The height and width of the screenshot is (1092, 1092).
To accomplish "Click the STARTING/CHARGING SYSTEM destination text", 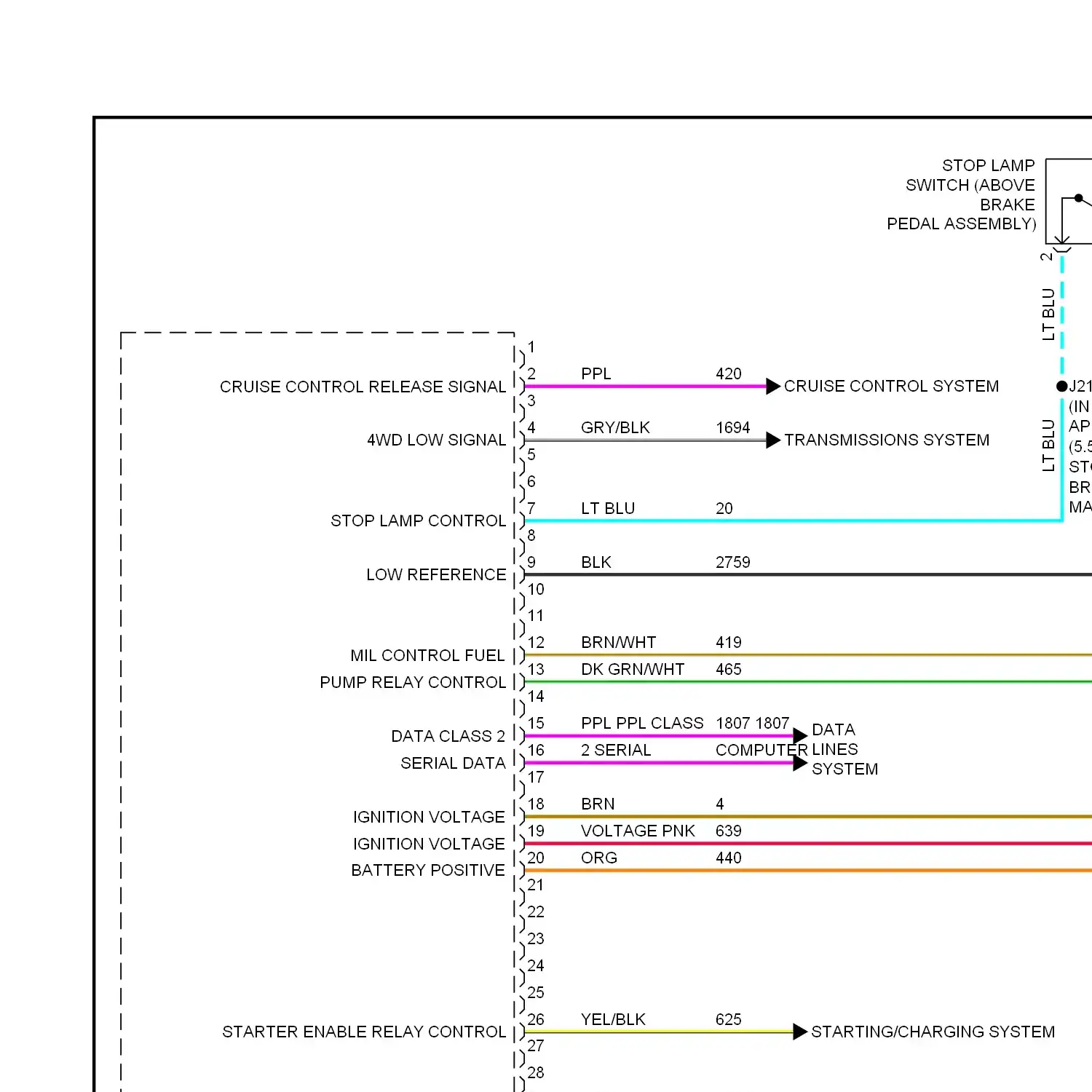I will [x=933, y=1032].
